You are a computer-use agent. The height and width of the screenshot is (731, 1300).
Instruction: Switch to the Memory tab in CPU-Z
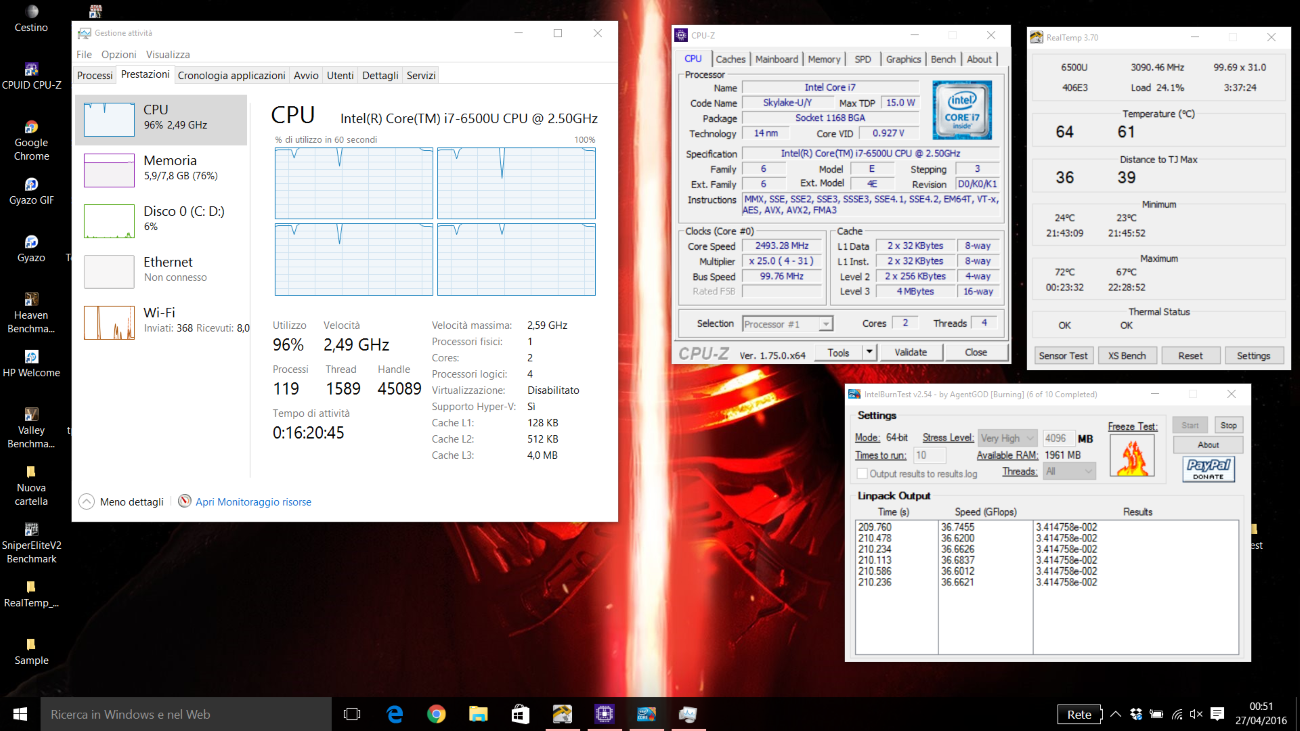pyautogui.click(x=824, y=59)
